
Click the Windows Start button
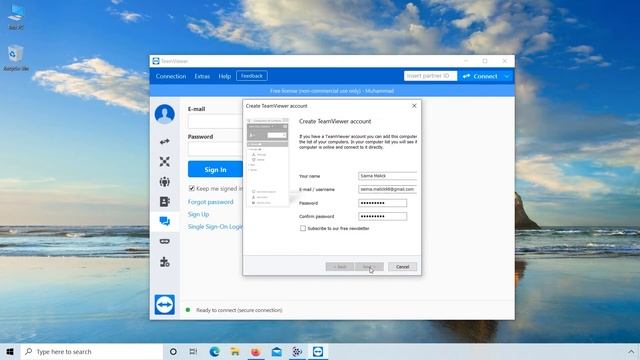point(10,351)
